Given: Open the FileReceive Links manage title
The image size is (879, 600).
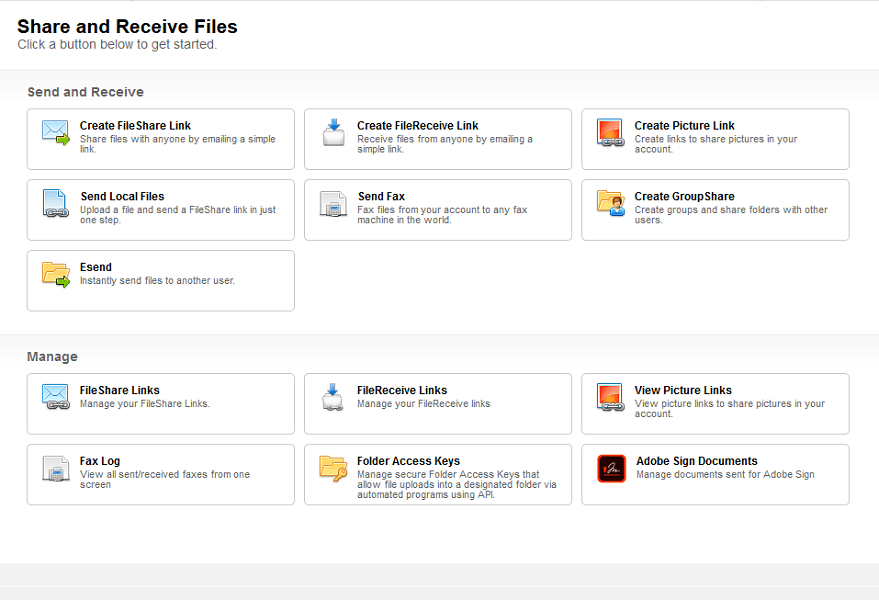Looking at the screenshot, I should pyautogui.click(x=402, y=390).
